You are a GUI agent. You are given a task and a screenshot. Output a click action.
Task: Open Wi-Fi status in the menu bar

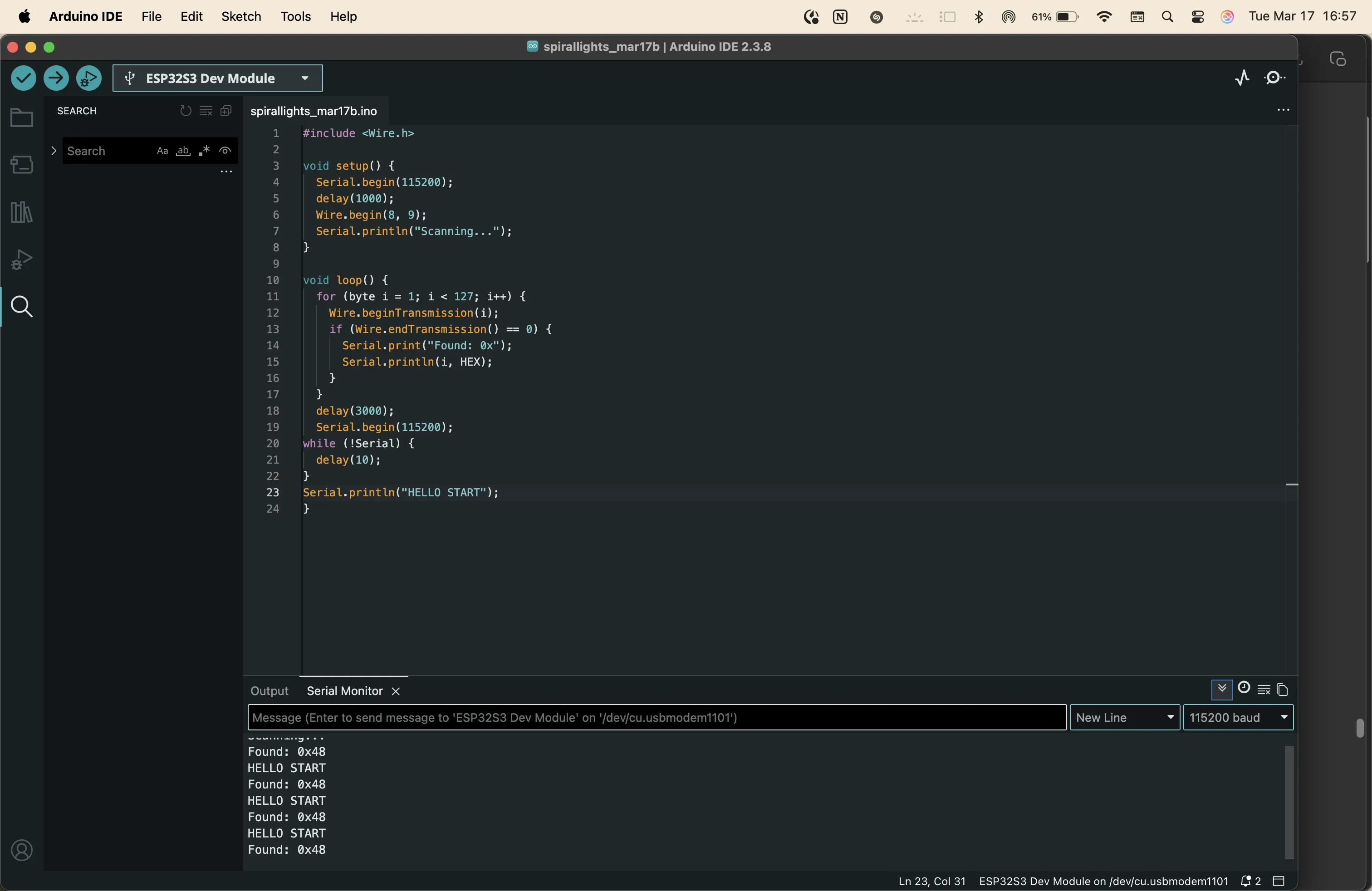pos(1104,17)
